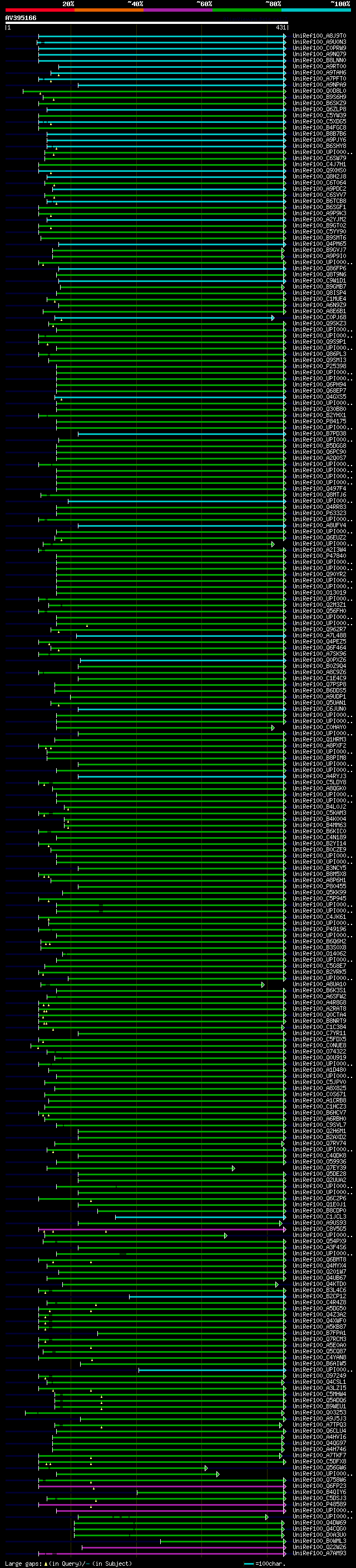
Task: Select the green ~80% legend segment
Action: 247,10
